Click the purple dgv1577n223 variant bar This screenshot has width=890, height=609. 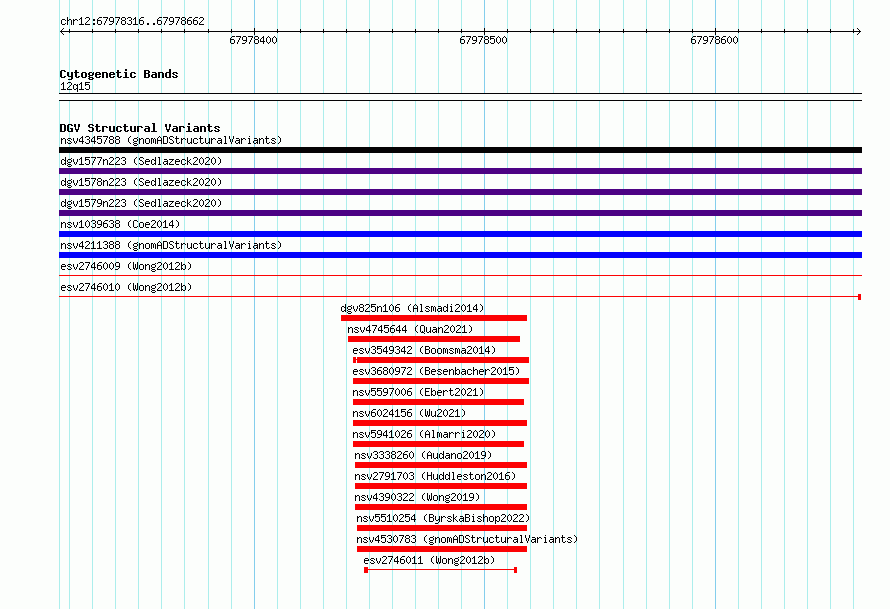click(x=460, y=171)
